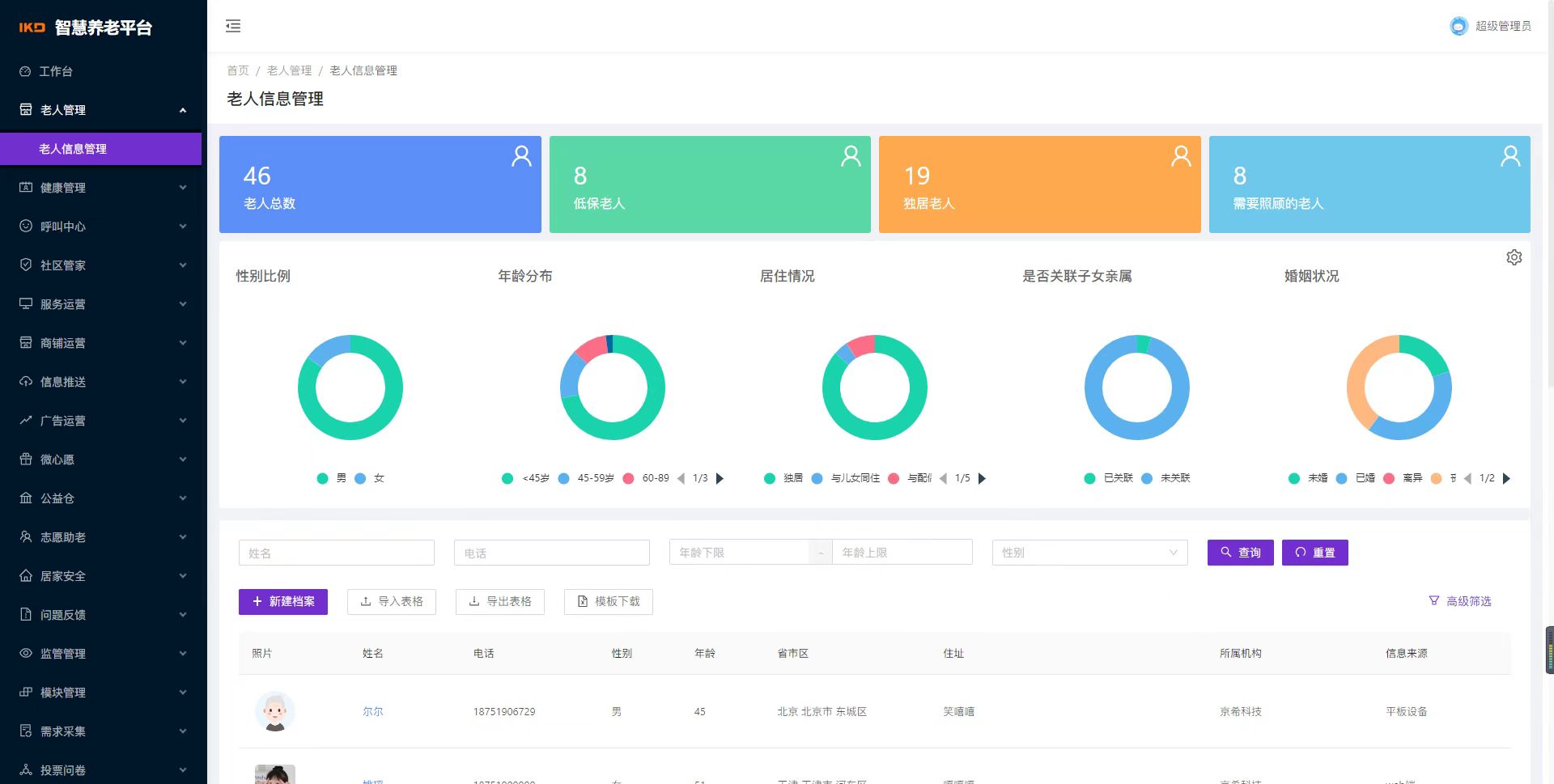This screenshot has height=784, width=1554.
Task: Click the 姓名 search input field
Action: coord(336,553)
